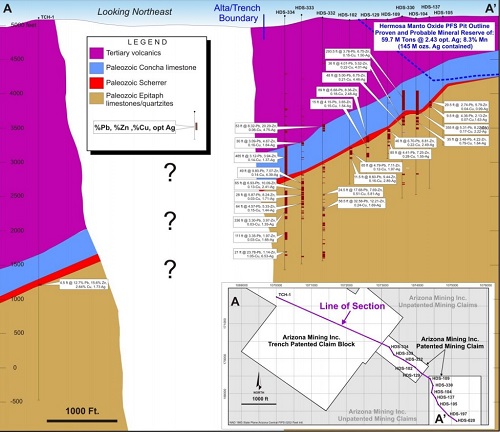
Task: Click the Hermosa Manto Oxide PFS Pit text box
Action: (434, 36)
